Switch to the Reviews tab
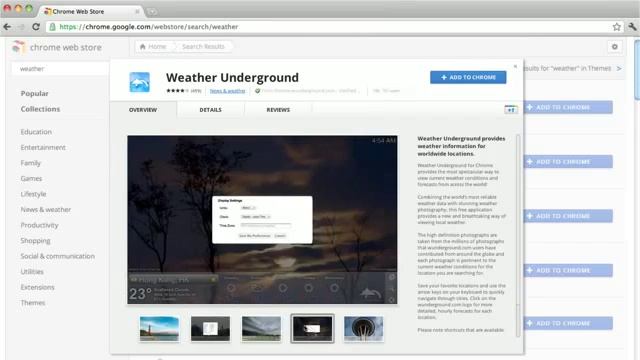The image size is (640, 360). point(278,110)
